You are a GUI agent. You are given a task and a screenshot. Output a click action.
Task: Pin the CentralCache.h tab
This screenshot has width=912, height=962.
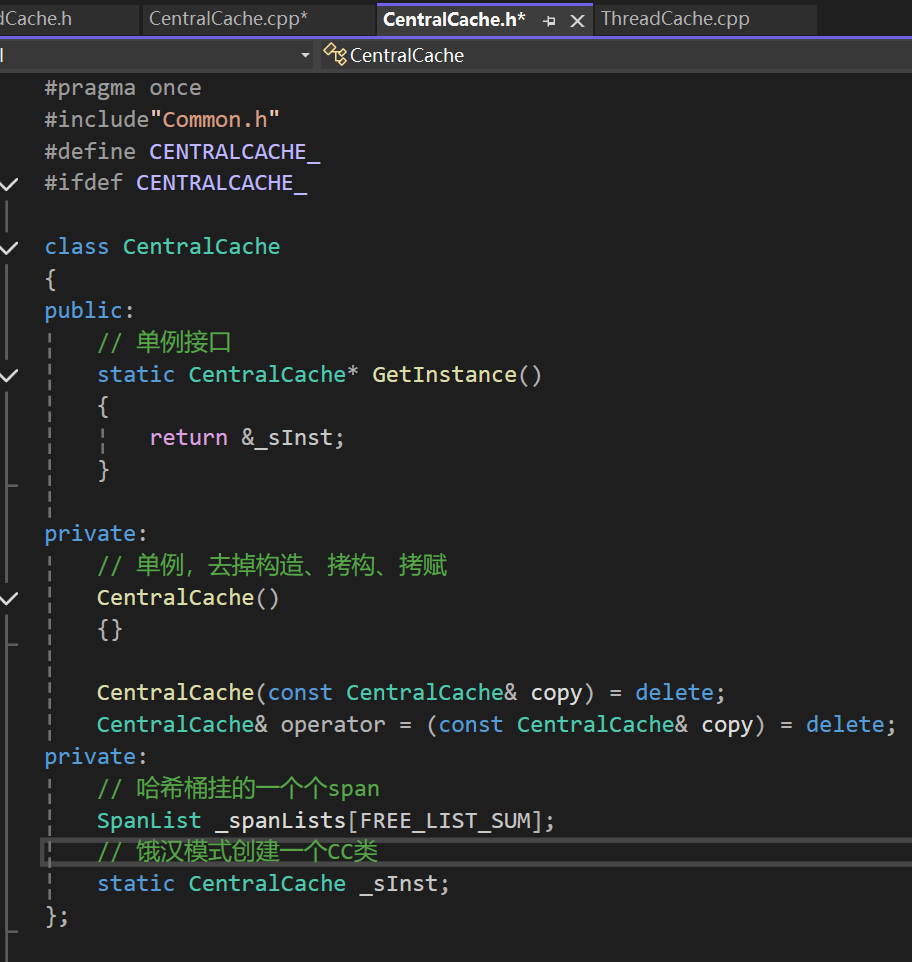click(x=549, y=21)
